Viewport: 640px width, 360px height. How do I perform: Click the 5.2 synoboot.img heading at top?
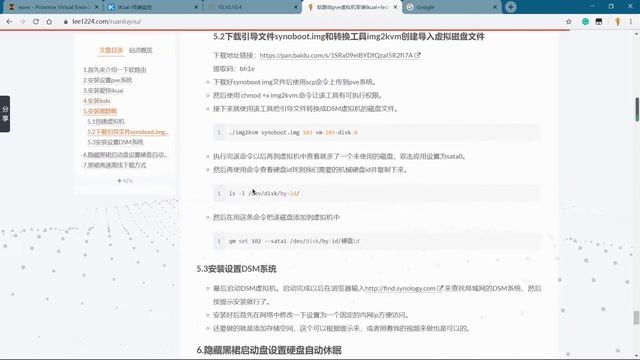349,36
